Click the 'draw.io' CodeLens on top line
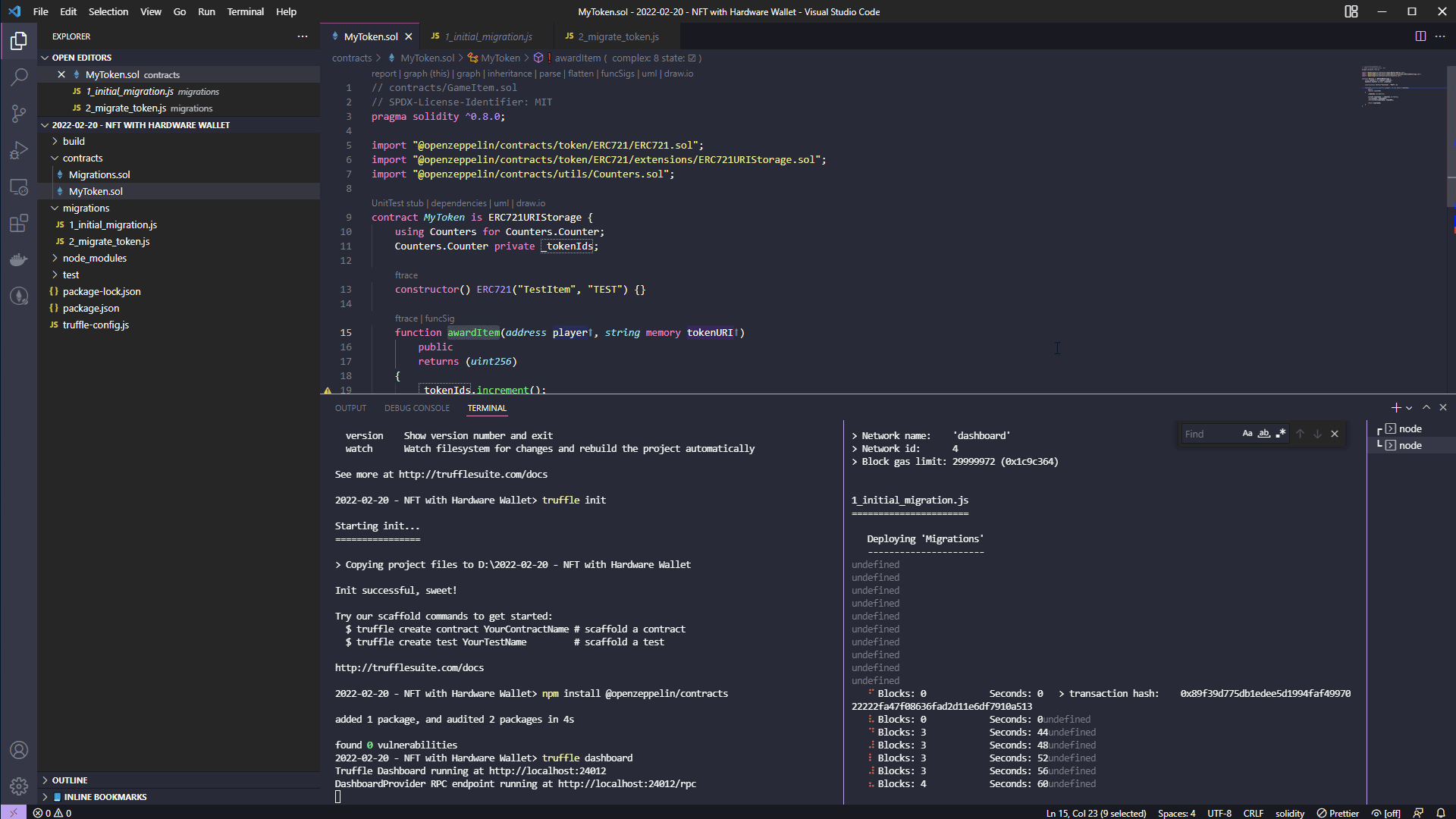 pos(679,74)
